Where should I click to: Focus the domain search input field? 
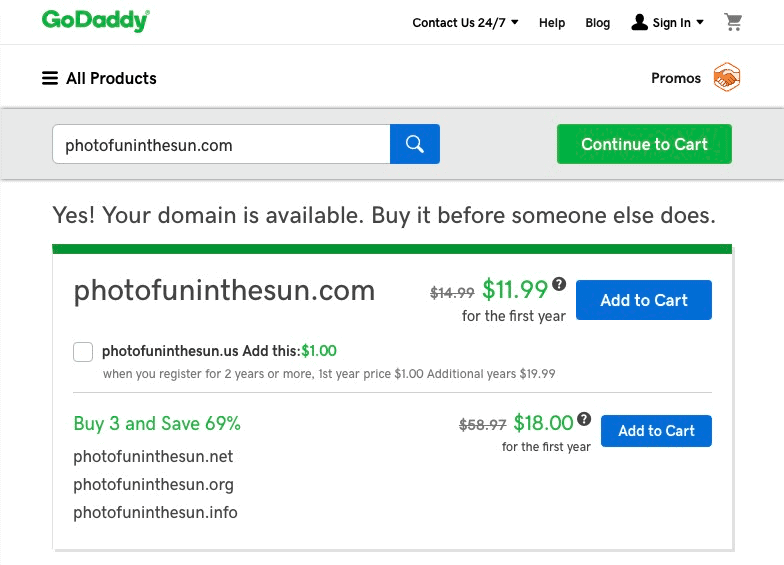(221, 144)
